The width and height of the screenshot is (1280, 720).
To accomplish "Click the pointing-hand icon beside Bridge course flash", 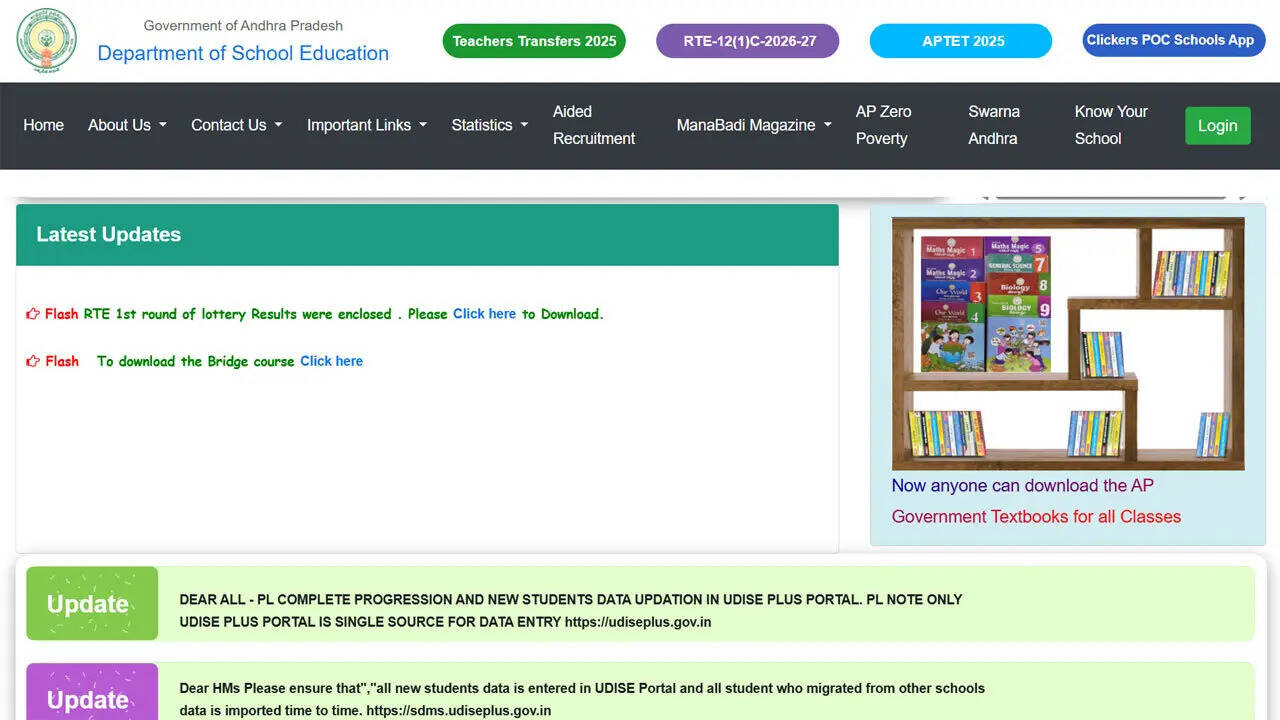I will tap(31, 360).
